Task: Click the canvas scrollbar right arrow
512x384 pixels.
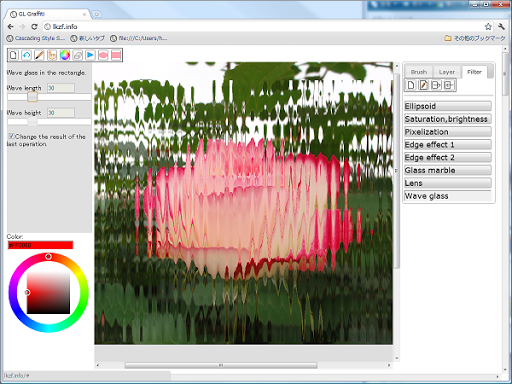Action: click(x=389, y=365)
